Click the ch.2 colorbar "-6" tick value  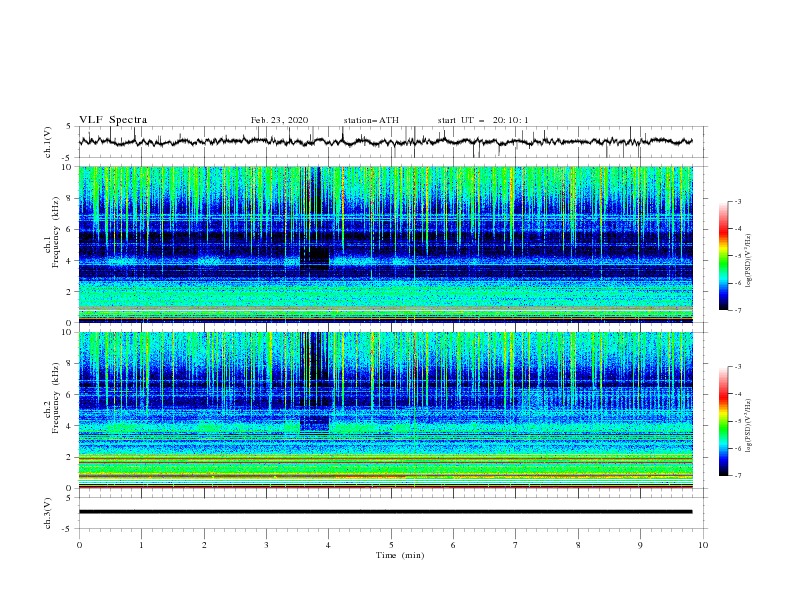click(x=737, y=448)
